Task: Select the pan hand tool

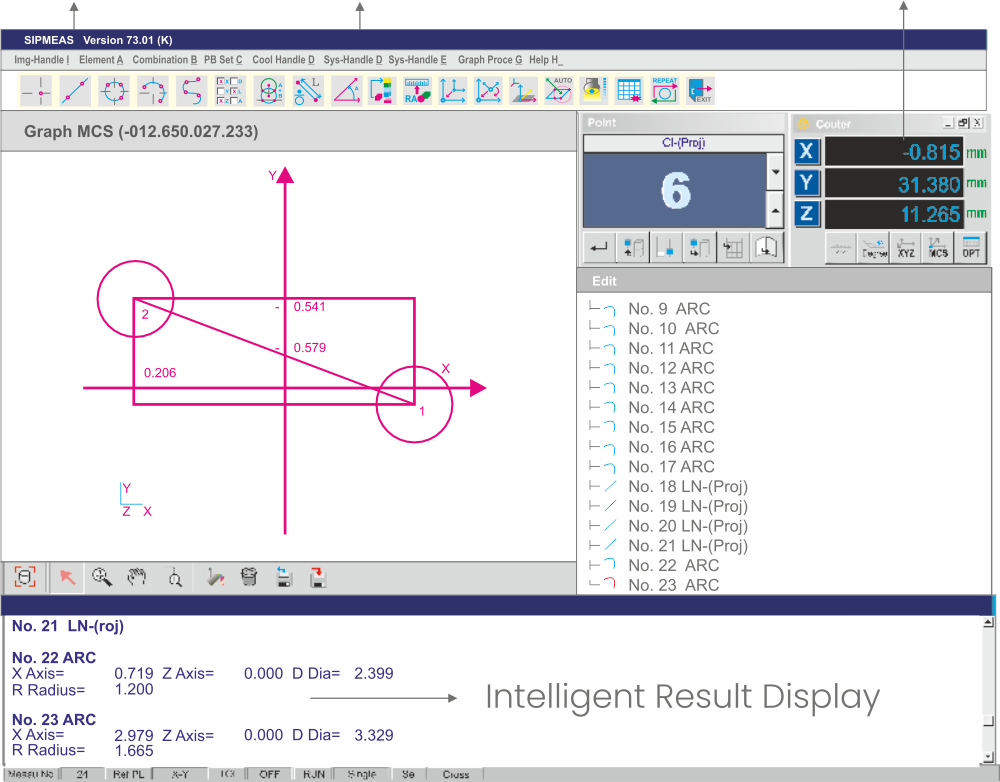Action: [137, 577]
